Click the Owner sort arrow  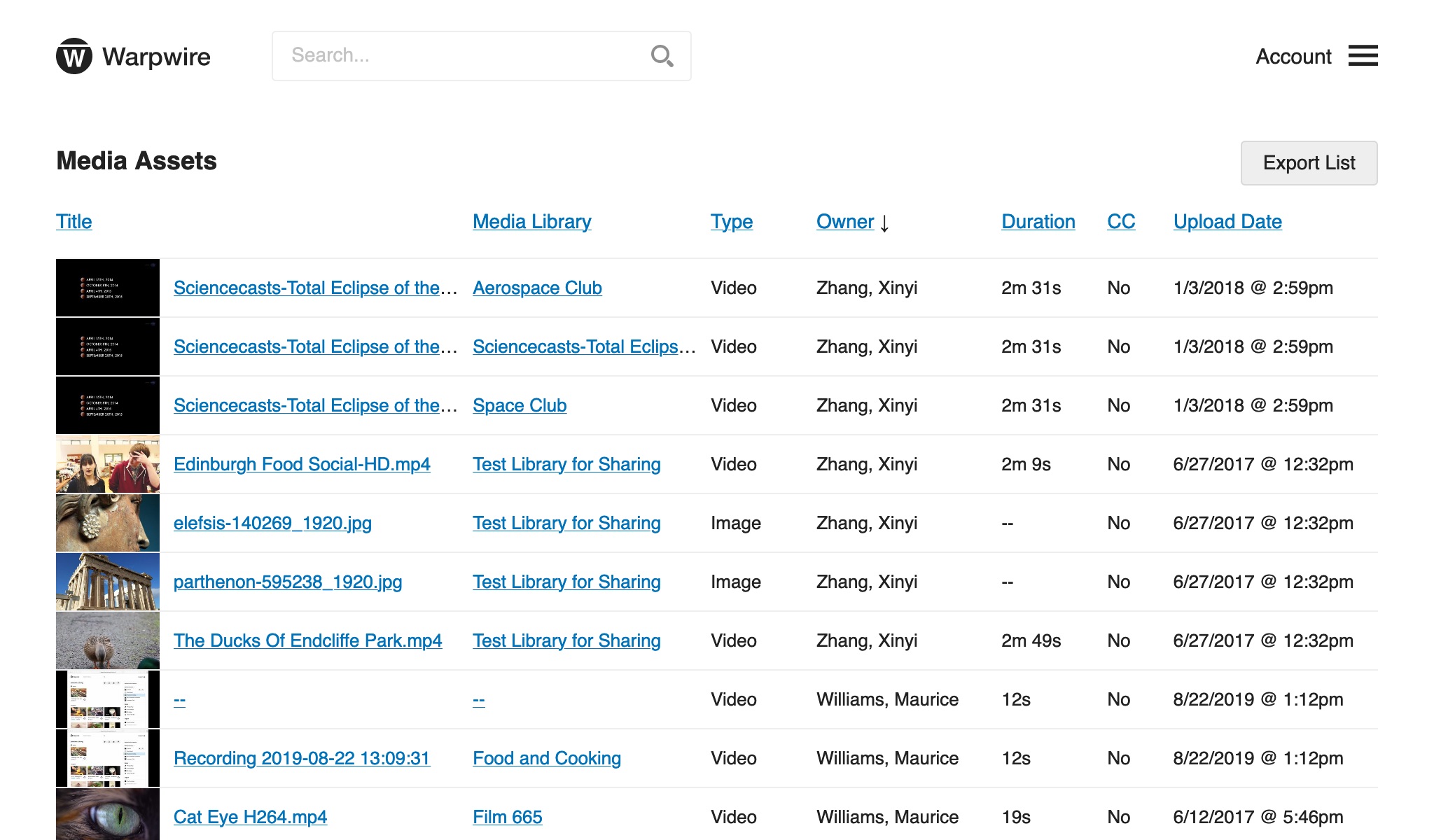pos(884,223)
